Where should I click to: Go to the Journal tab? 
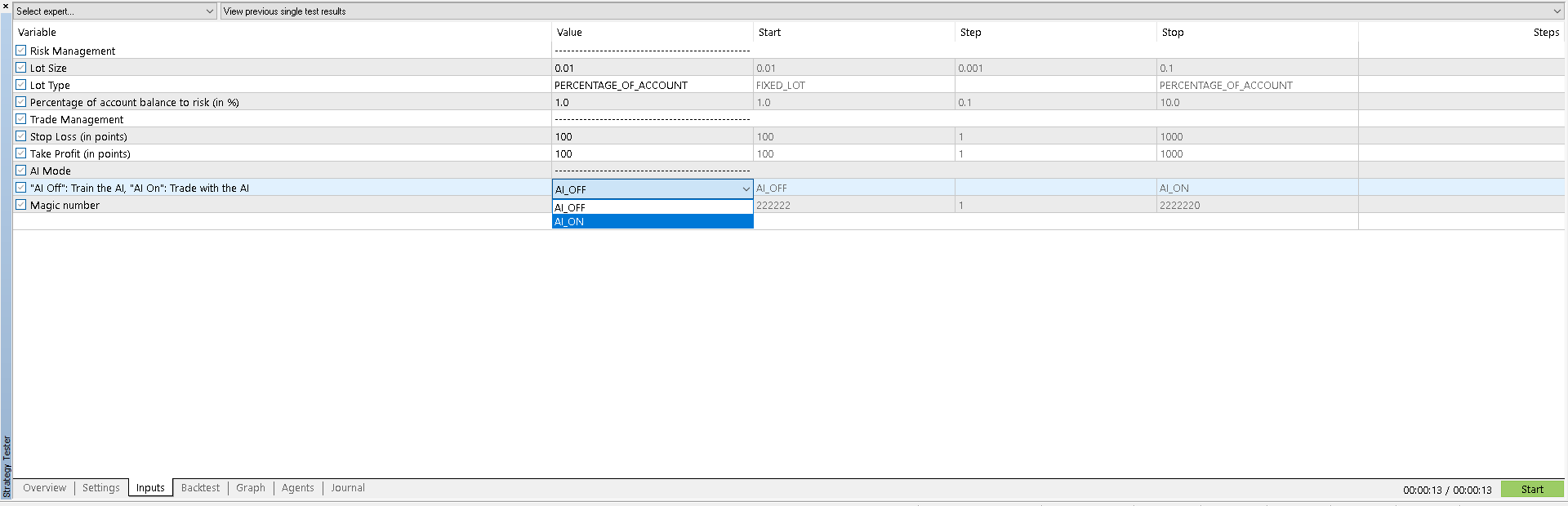pos(348,488)
